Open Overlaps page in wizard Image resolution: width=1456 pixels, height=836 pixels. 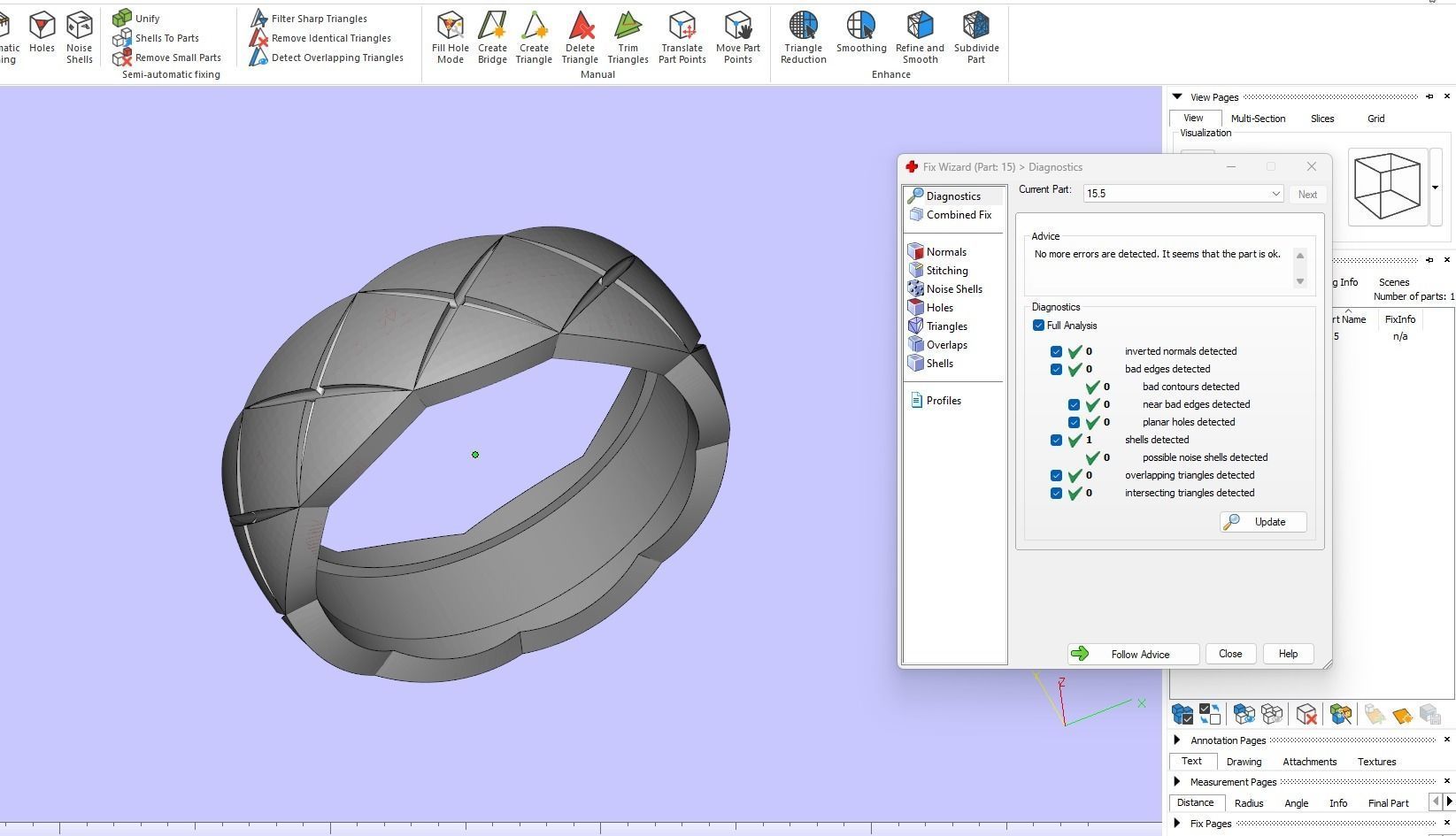coord(938,345)
